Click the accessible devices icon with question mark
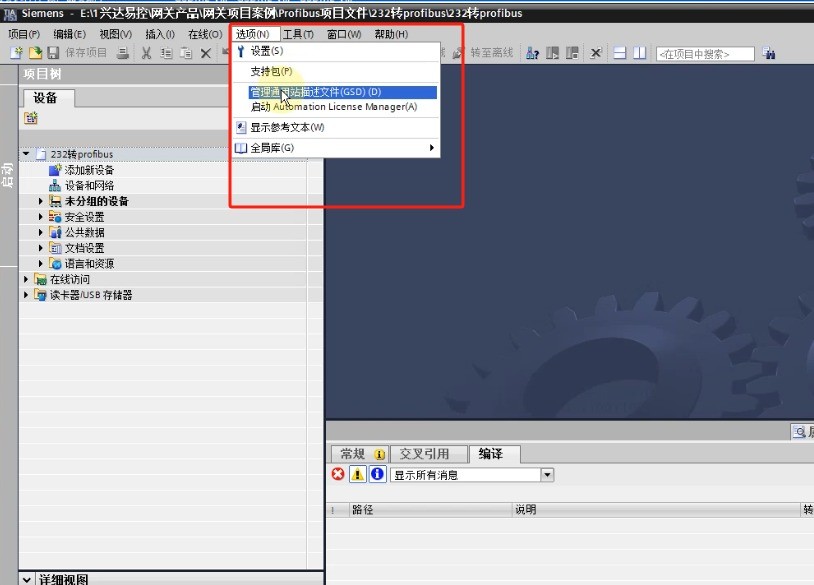This screenshot has height=585, width=814. click(x=532, y=52)
